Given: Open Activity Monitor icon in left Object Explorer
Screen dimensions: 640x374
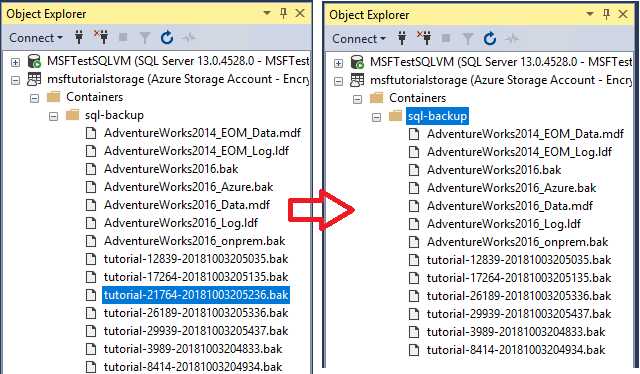Looking at the screenshot, I should (x=189, y=38).
